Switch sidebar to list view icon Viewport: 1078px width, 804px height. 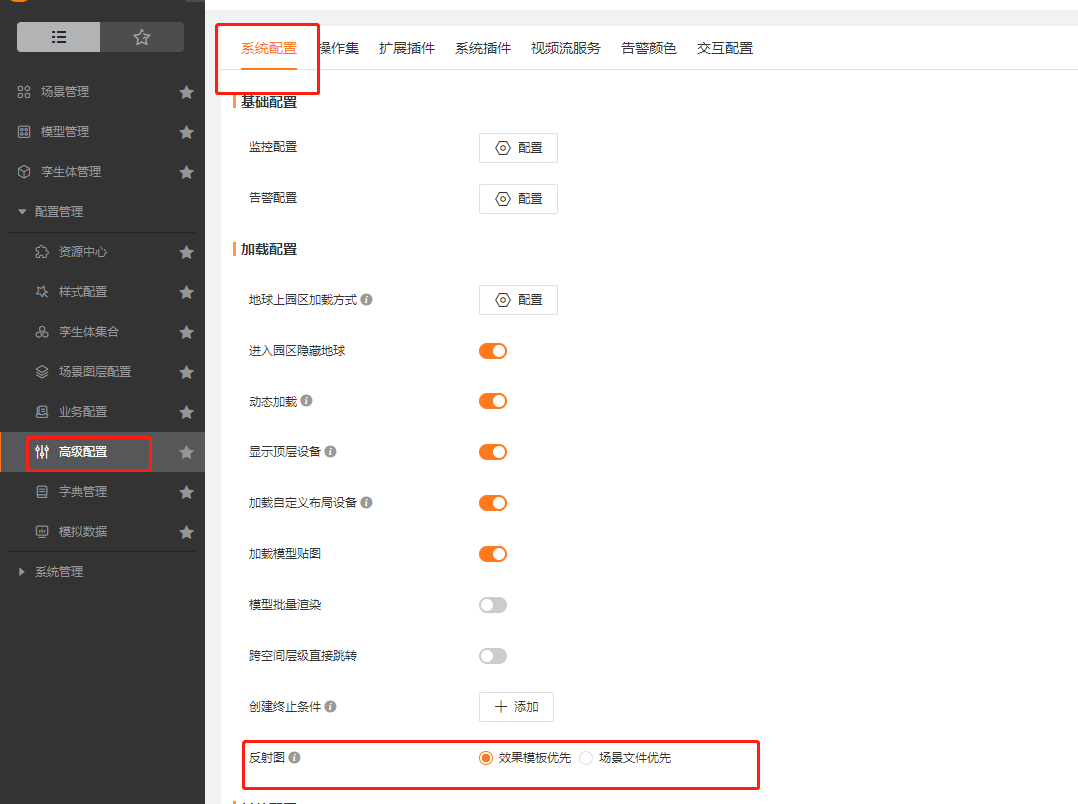point(59,37)
